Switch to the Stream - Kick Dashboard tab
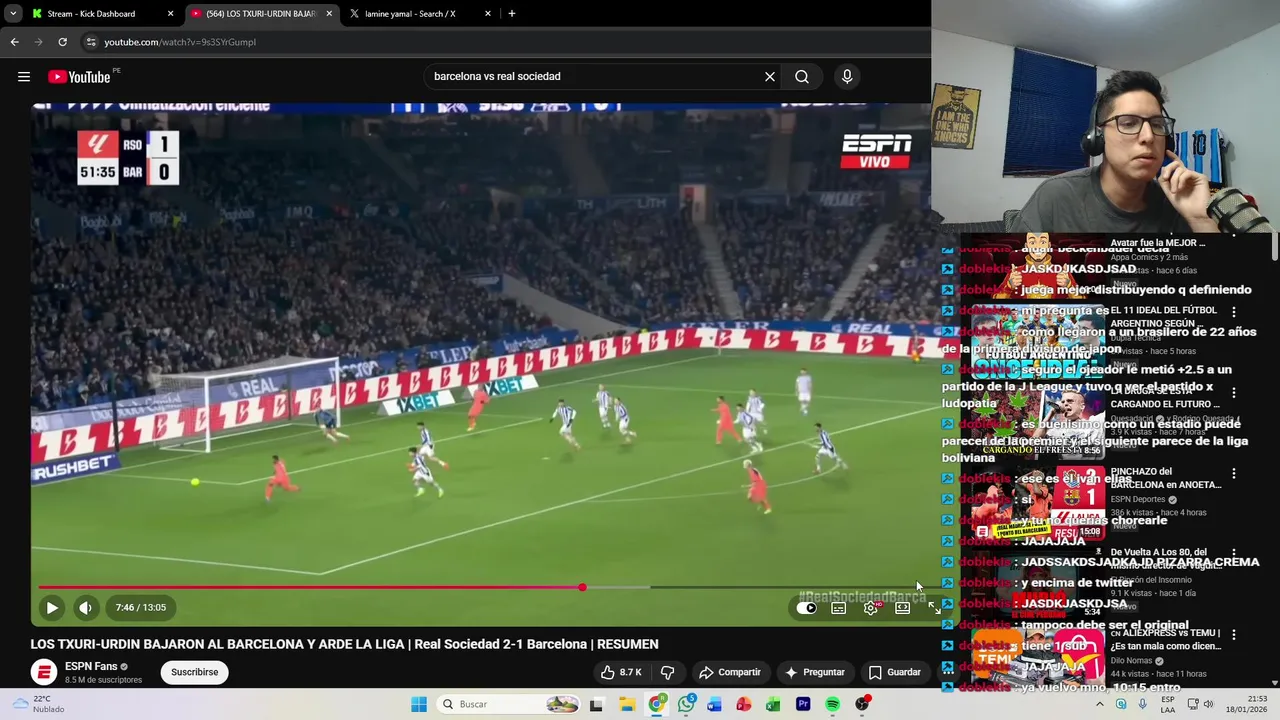The height and width of the screenshot is (720, 1280). tap(90, 14)
